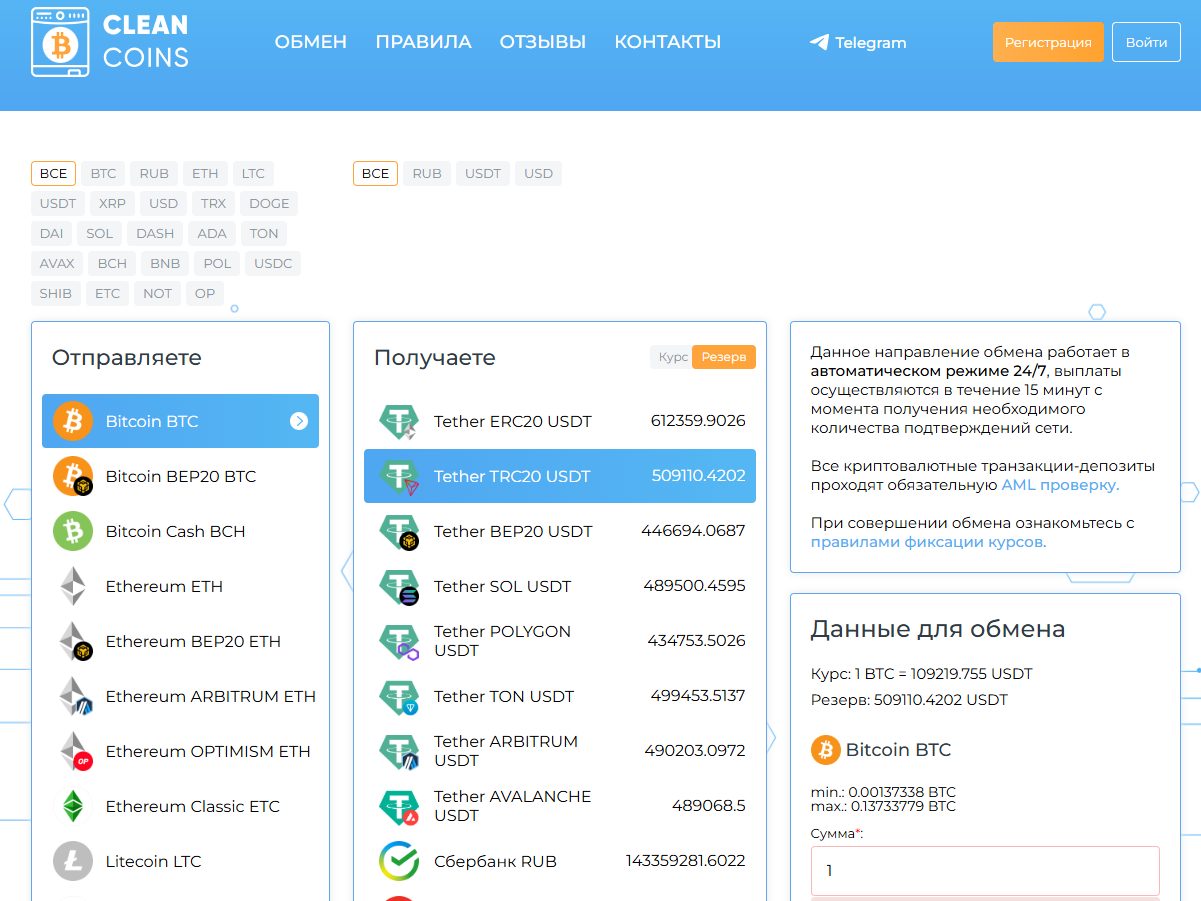Enable the USDT filter chip
Image resolution: width=1201 pixels, height=901 pixels.
click(57, 203)
